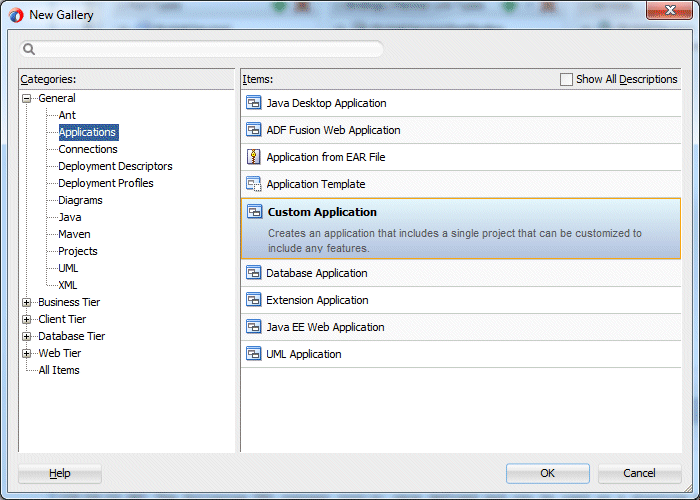Select the Web Tier label
700x500 pixels.
[x=60, y=353]
